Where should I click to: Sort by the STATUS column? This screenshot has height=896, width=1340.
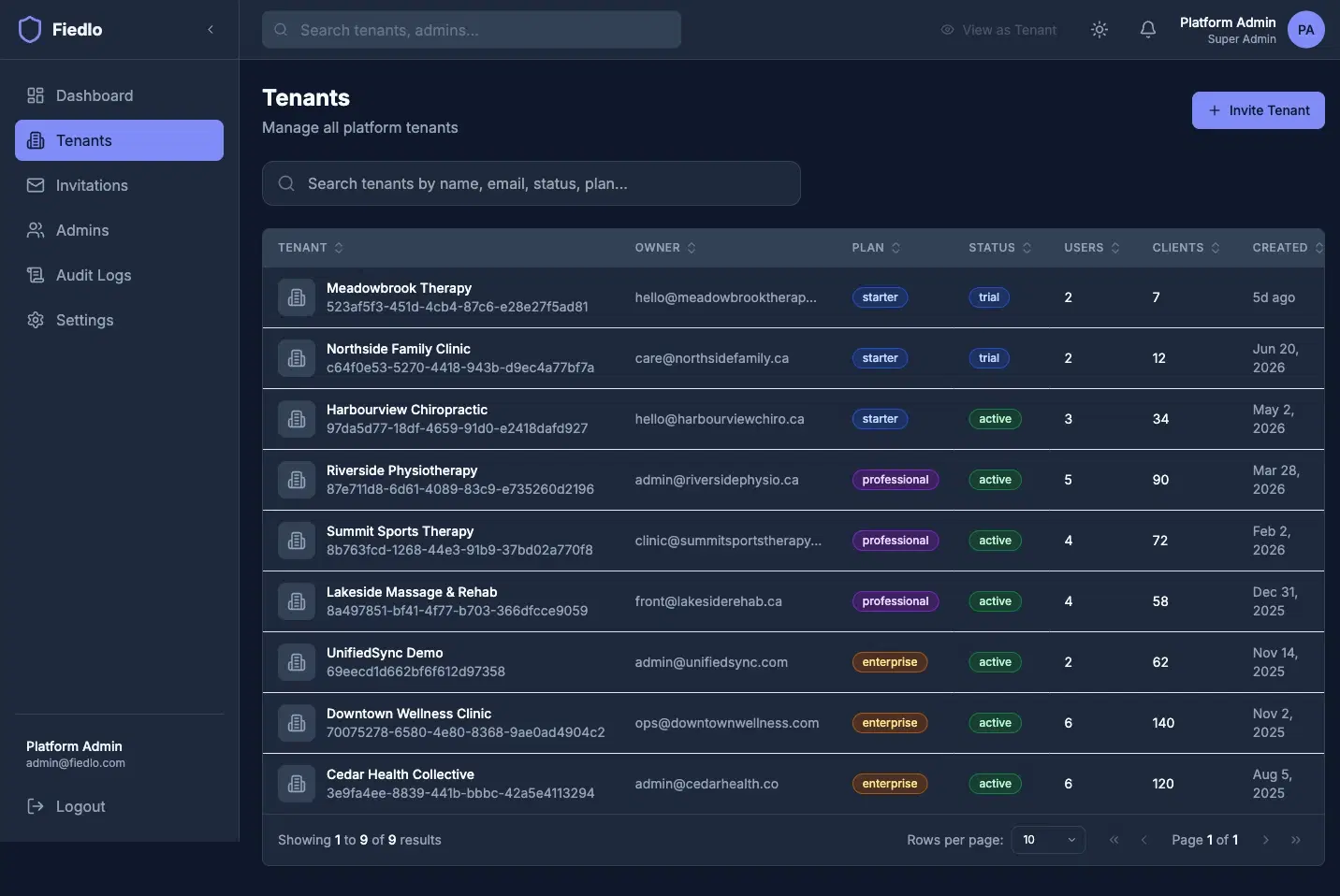coord(999,248)
